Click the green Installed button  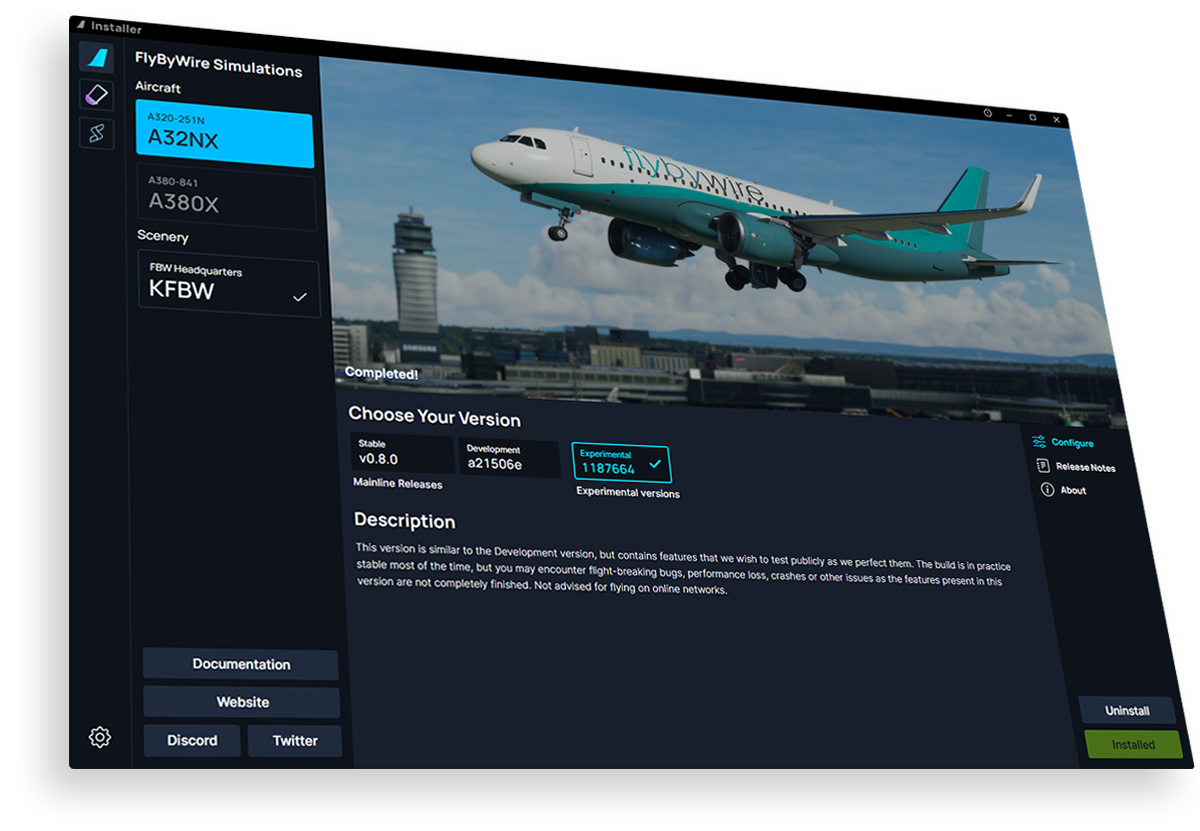[1133, 745]
